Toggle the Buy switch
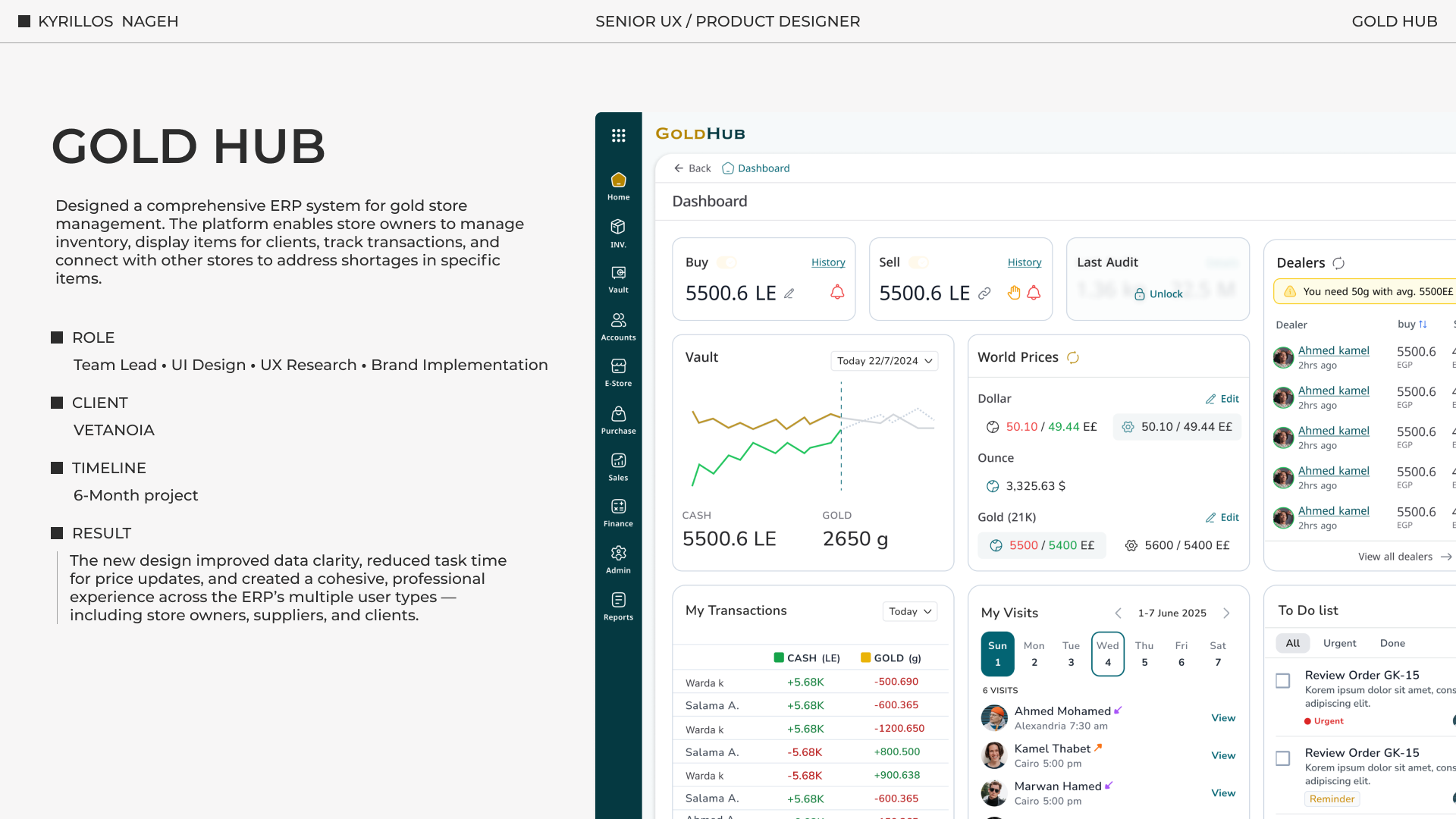Screen dimensions: 1456x819 [x=726, y=262]
